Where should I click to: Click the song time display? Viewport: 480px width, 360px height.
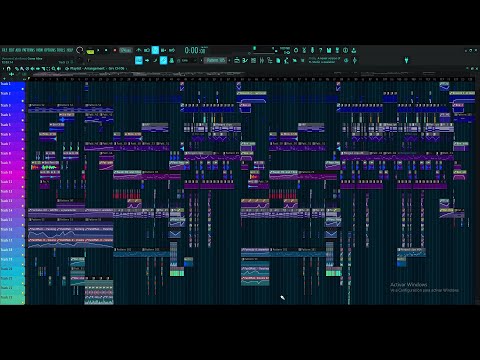point(195,50)
